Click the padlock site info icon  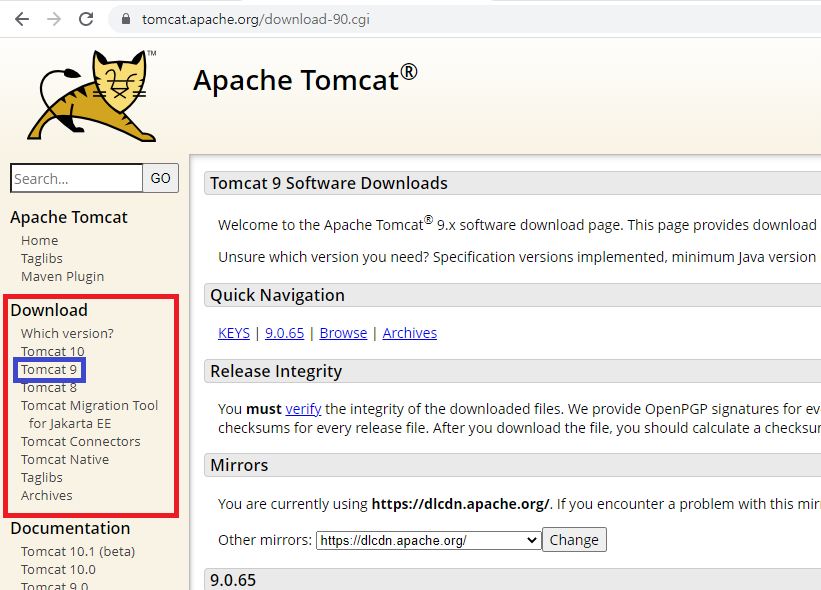coord(126,19)
